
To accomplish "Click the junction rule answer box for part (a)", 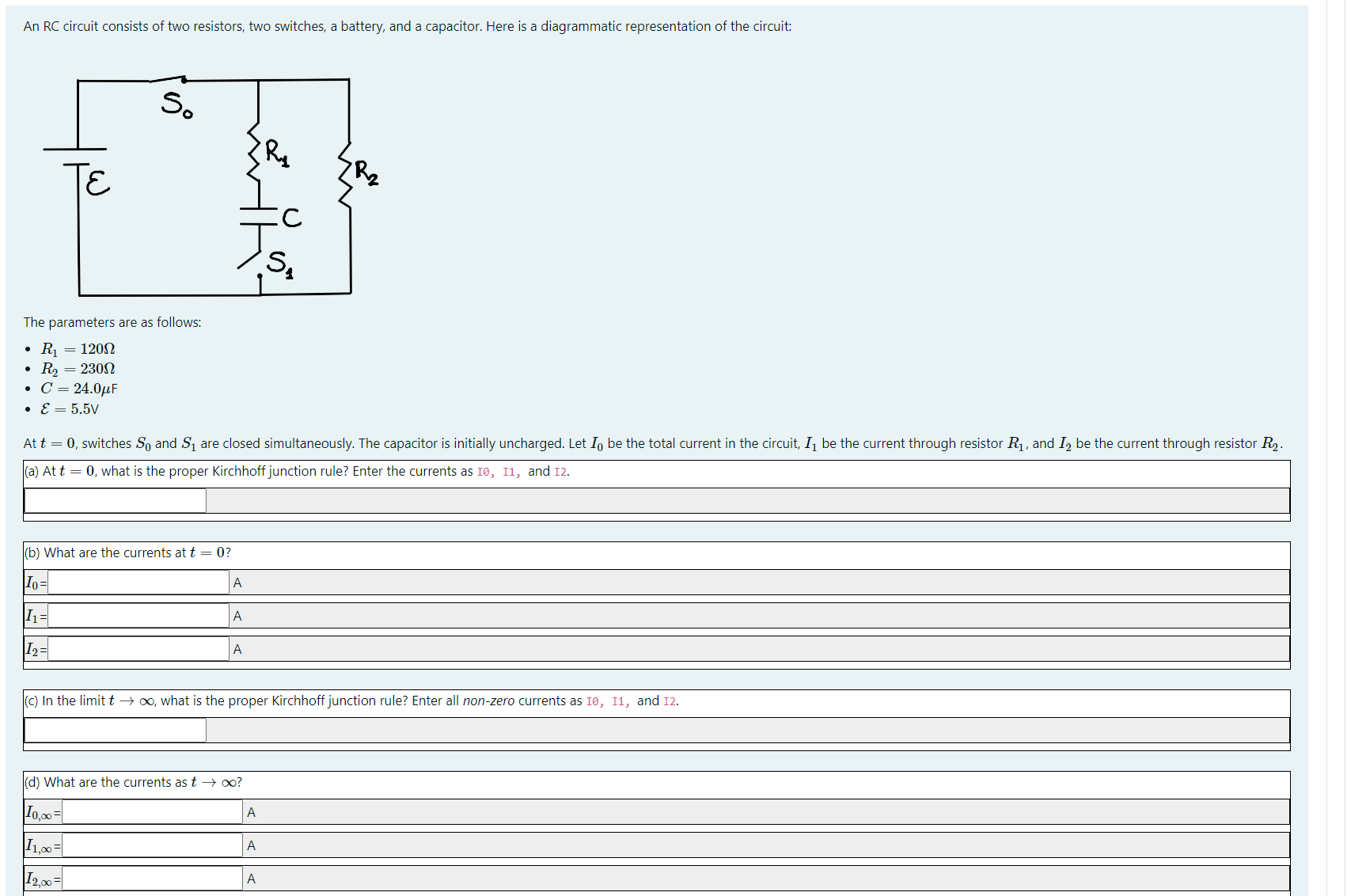I will point(115,500).
